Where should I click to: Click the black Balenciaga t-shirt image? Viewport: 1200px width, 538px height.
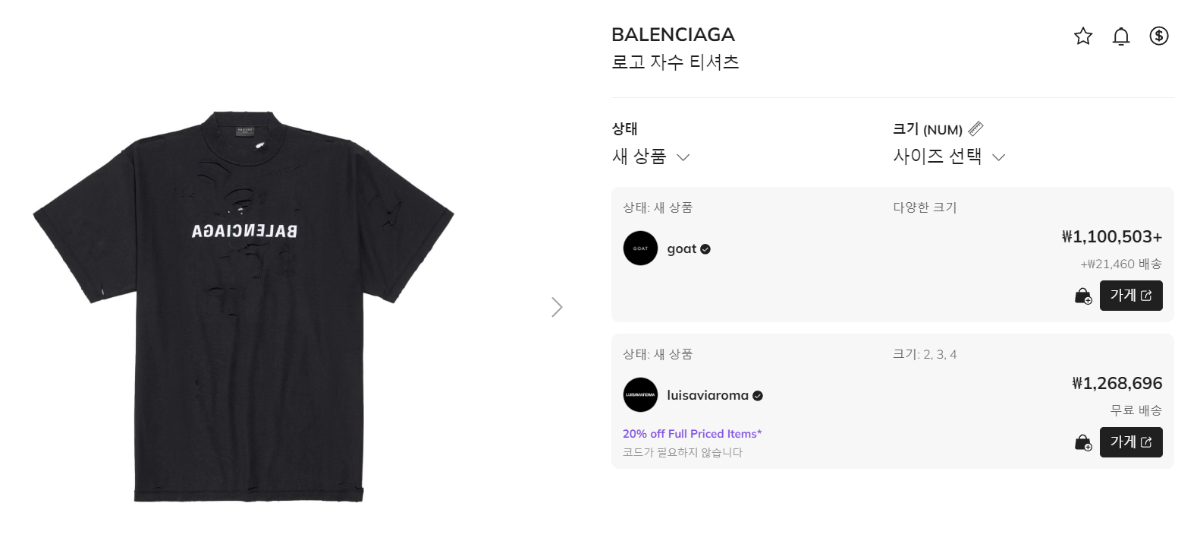click(x=244, y=305)
